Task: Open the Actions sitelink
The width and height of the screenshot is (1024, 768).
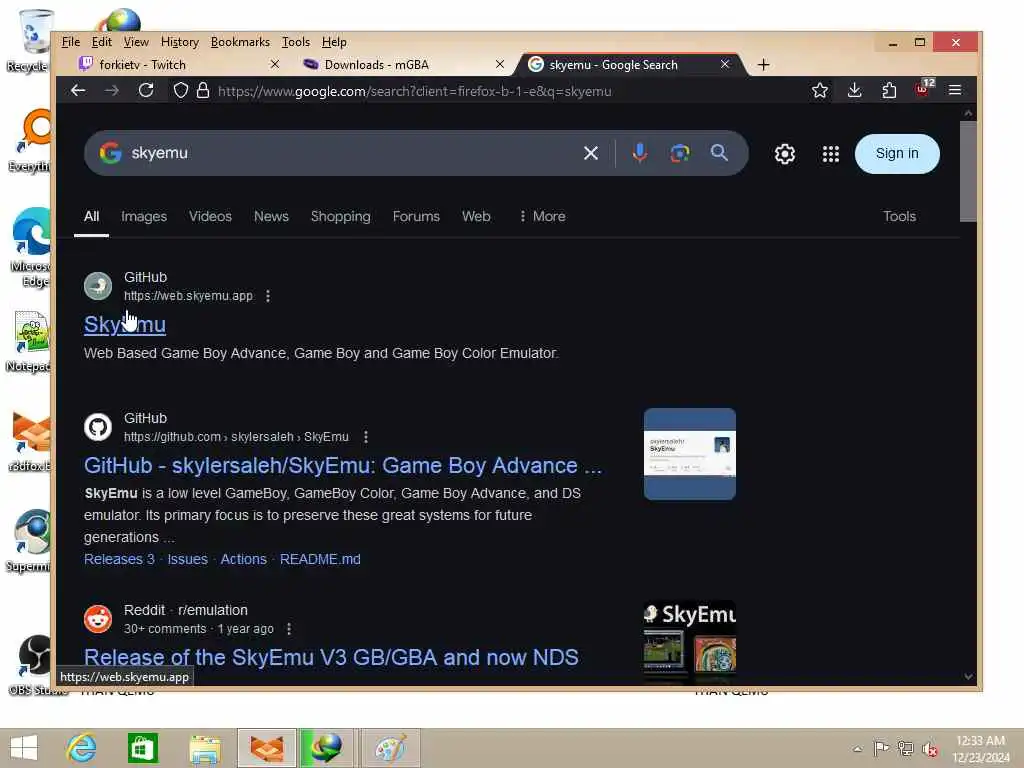Action: [244, 559]
